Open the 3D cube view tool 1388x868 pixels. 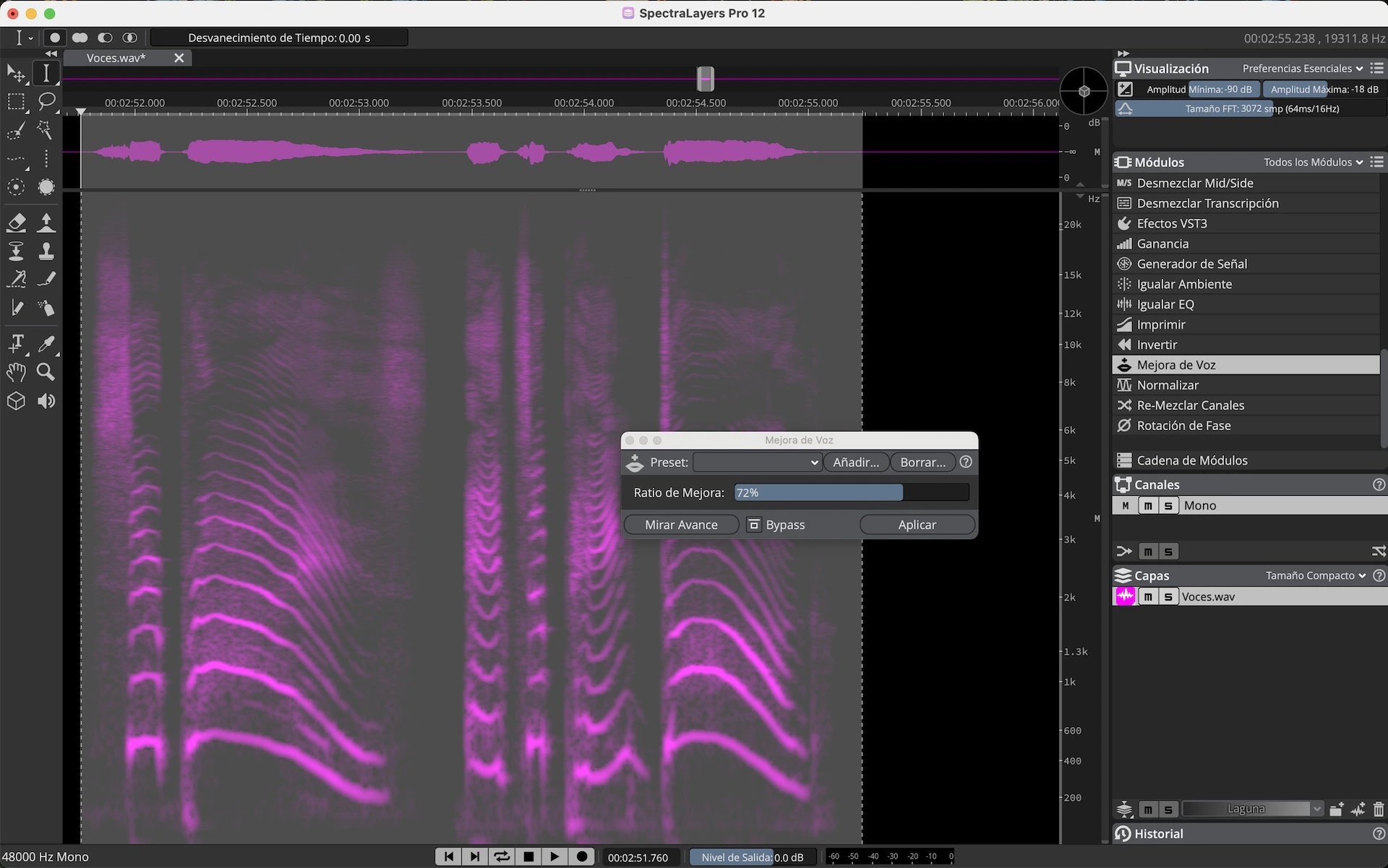16,401
